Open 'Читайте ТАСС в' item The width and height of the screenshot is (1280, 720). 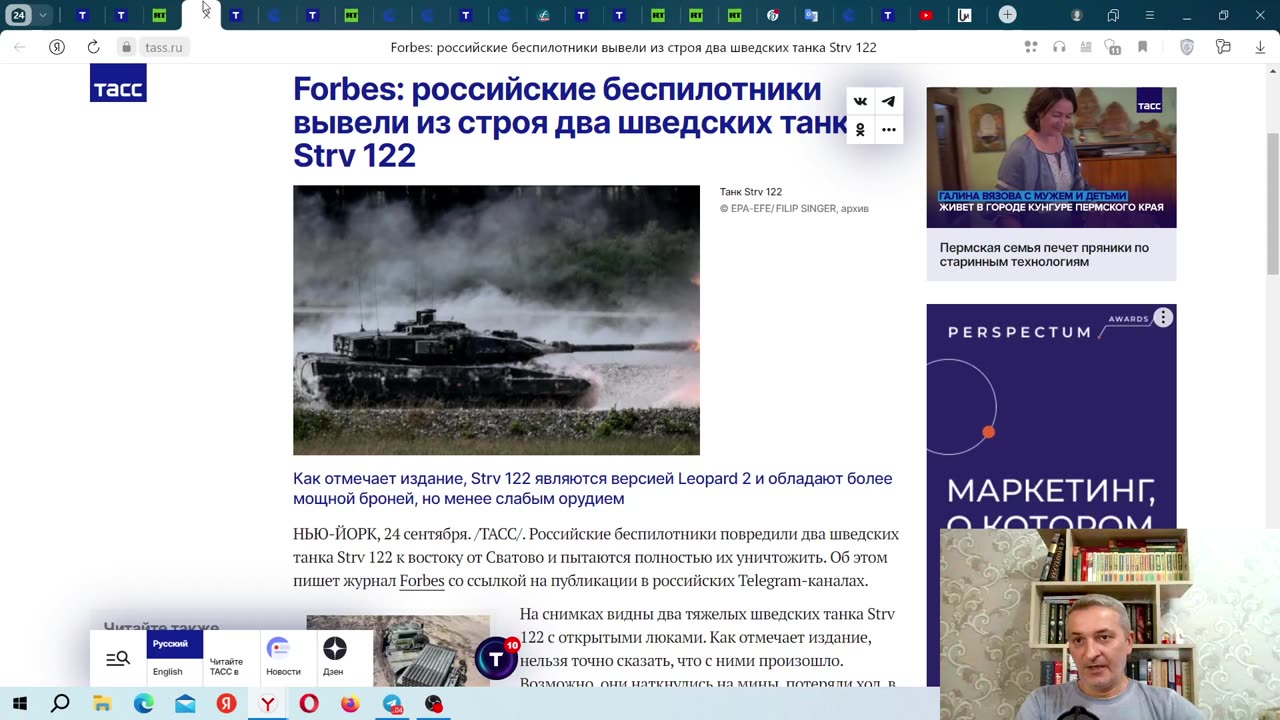pyautogui.click(x=226, y=666)
